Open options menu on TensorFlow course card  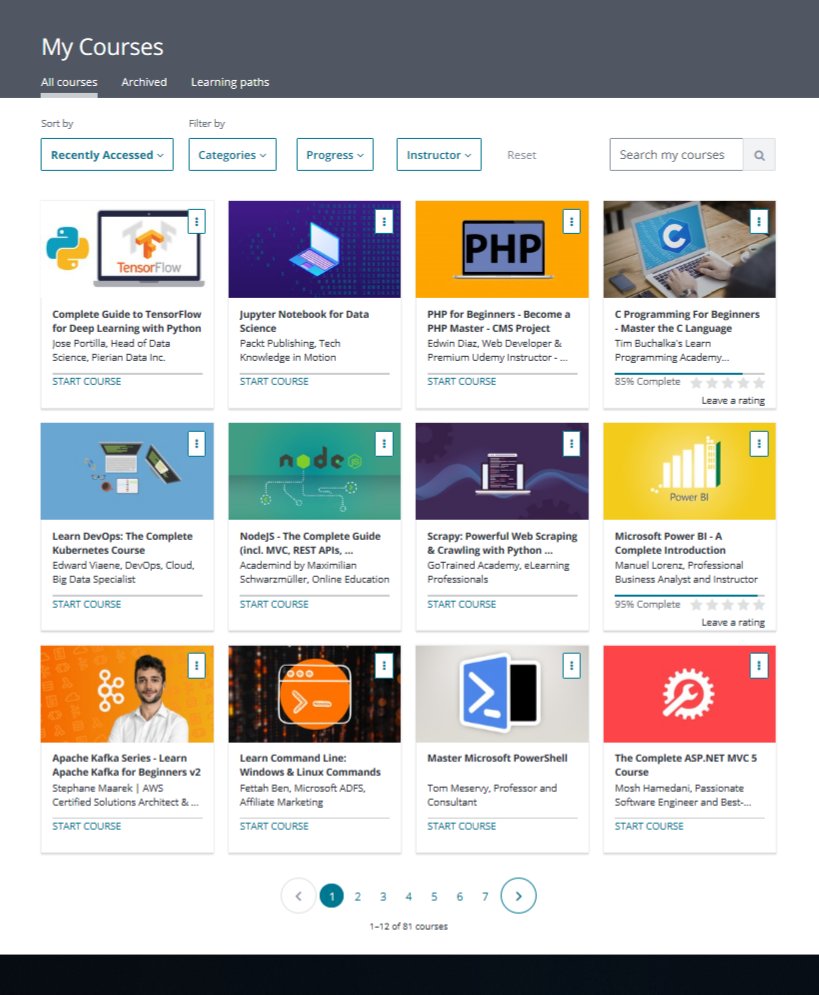[197, 221]
